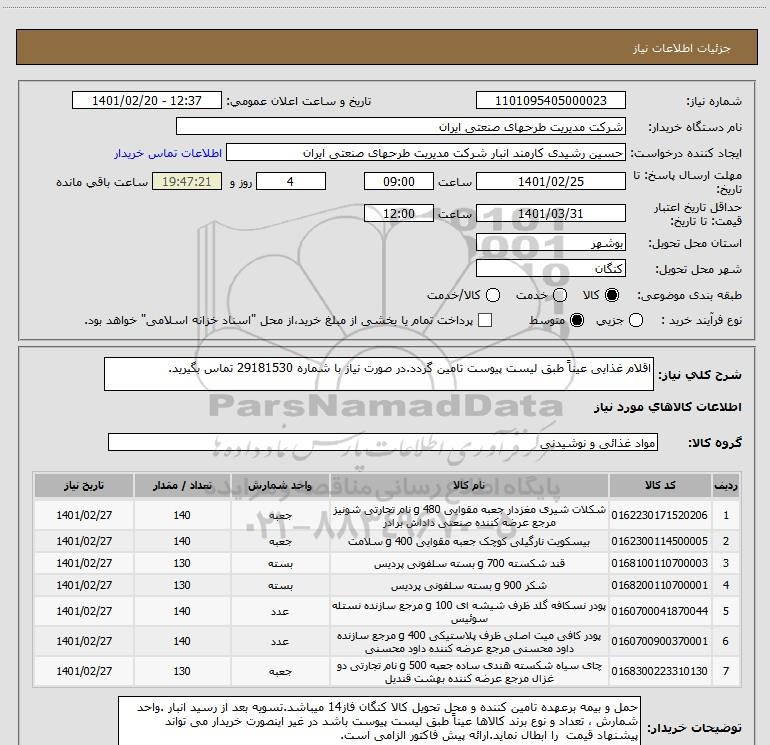
Task: Click the تاریخ نیاز column header
Action: point(83,486)
